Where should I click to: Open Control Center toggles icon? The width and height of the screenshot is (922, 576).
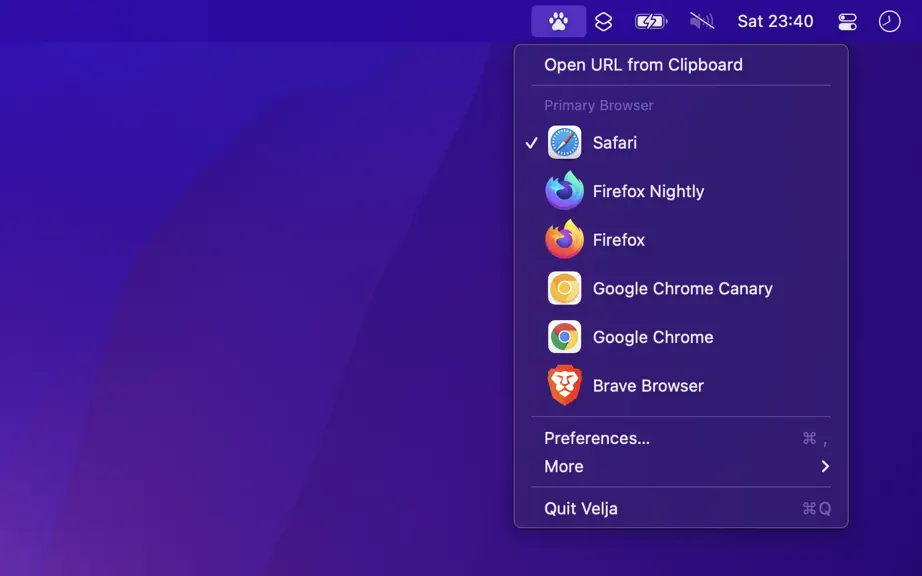847,22
